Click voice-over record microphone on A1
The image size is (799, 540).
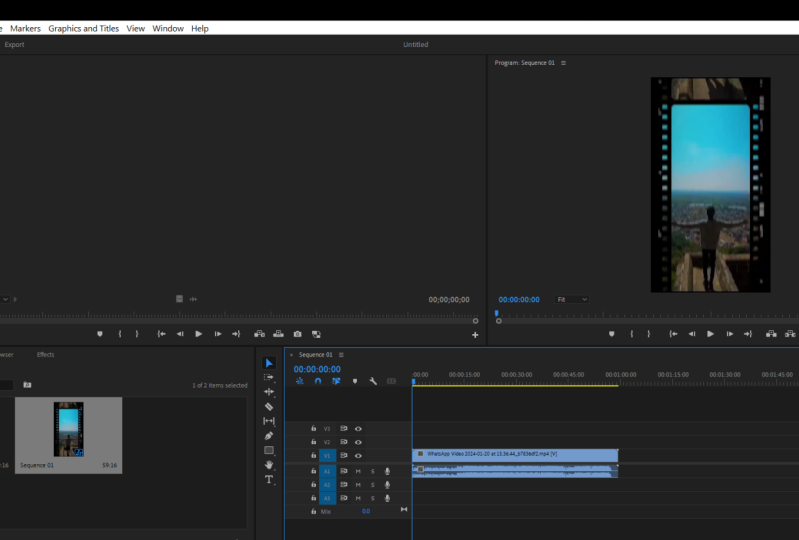(387, 471)
